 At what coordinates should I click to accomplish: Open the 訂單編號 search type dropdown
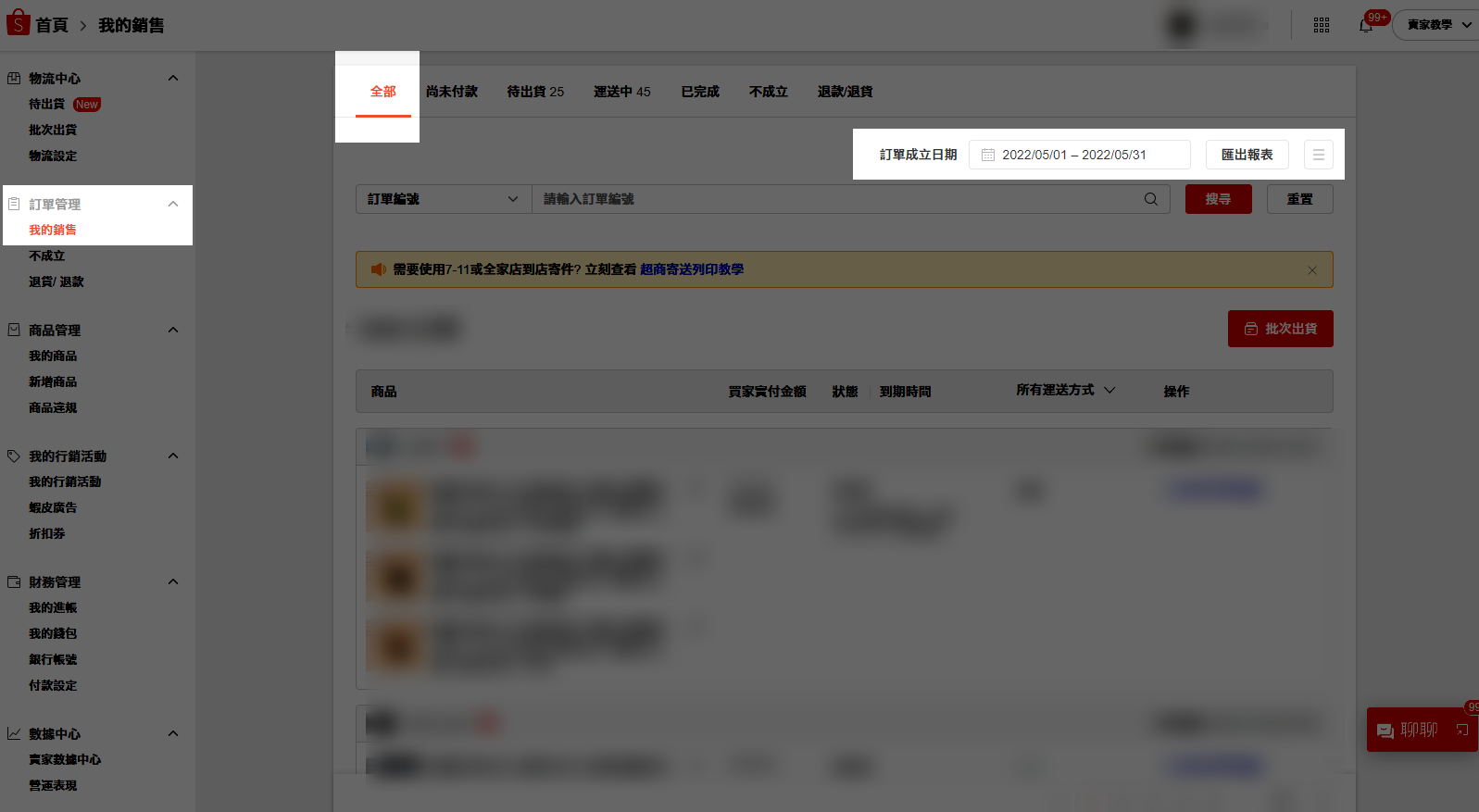[443, 199]
